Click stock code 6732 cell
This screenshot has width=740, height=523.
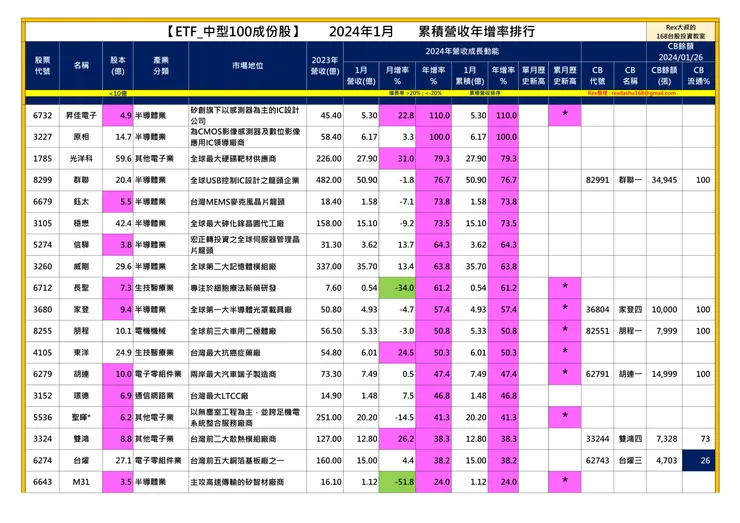click(42, 115)
